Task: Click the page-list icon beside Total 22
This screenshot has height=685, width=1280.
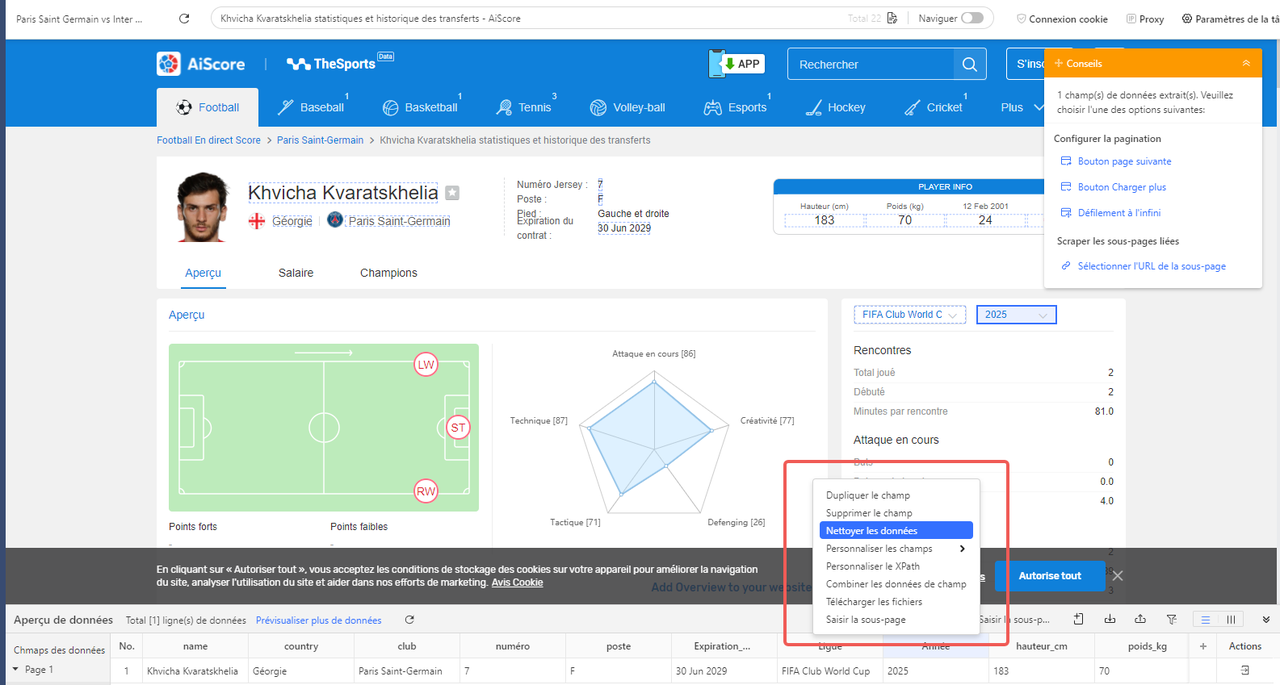Action: tap(891, 19)
